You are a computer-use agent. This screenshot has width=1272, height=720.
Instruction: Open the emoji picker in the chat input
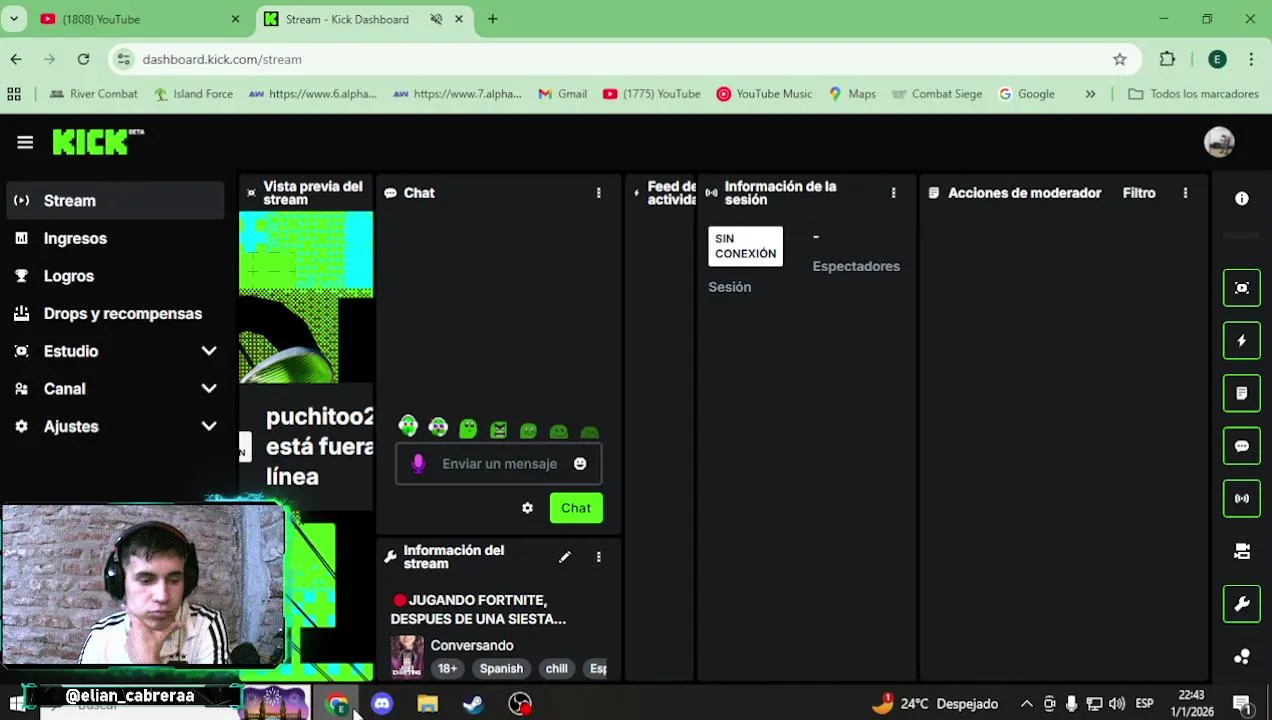coord(580,464)
